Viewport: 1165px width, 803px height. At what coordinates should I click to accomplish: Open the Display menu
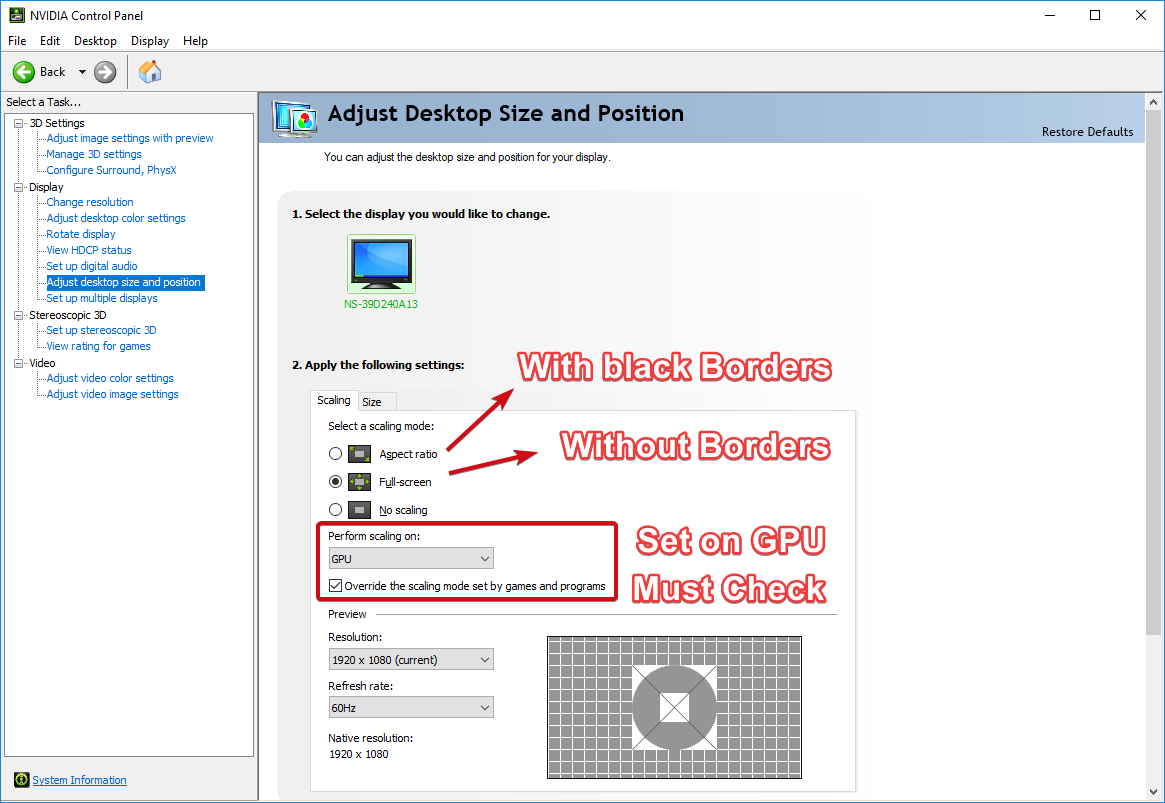pyautogui.click(x=150, y=41)
